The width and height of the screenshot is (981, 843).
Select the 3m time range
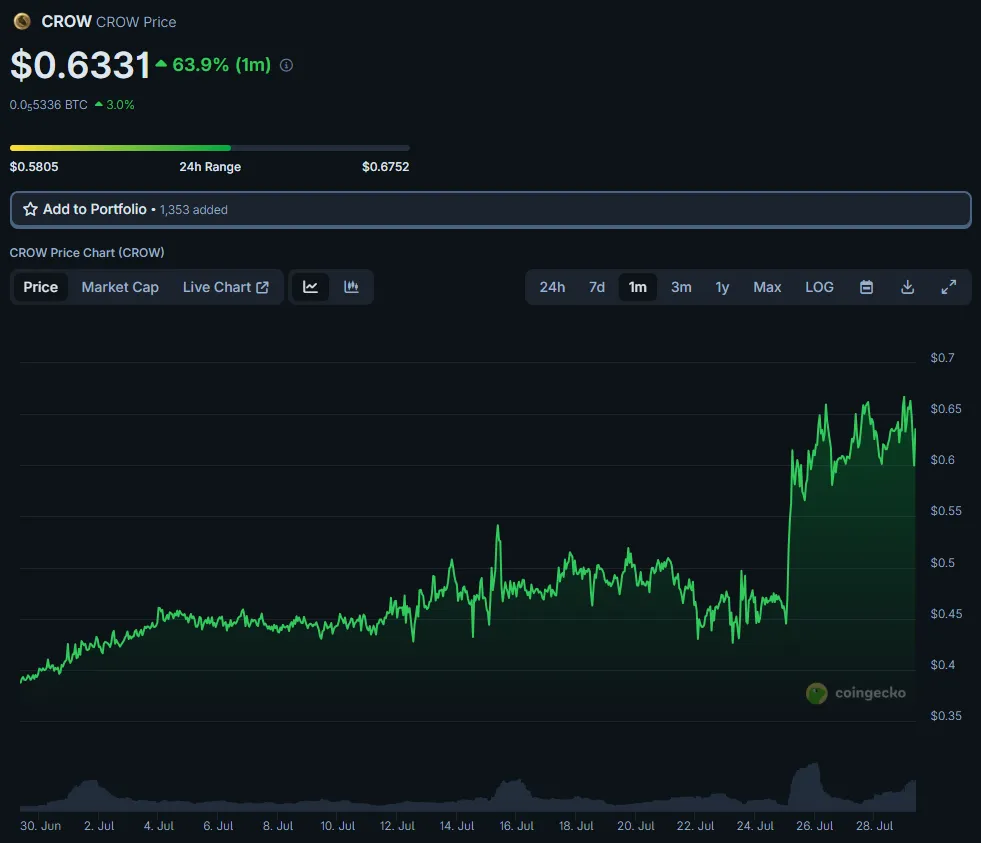point(681,287)
